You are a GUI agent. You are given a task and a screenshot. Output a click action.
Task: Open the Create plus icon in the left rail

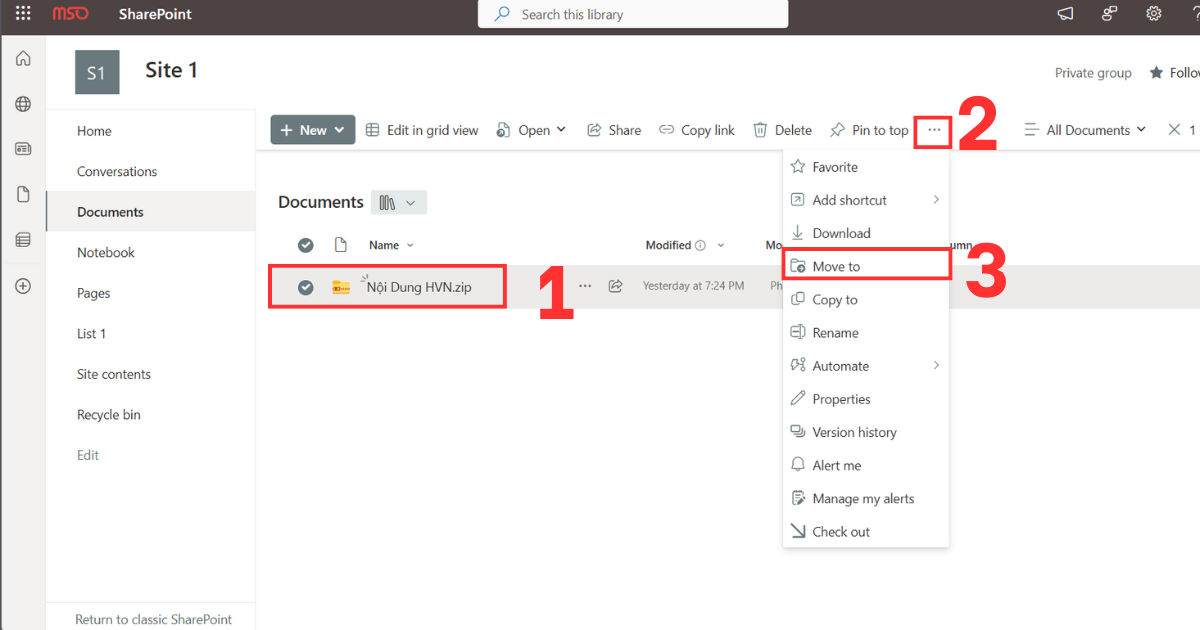click(x=22, y=285)
